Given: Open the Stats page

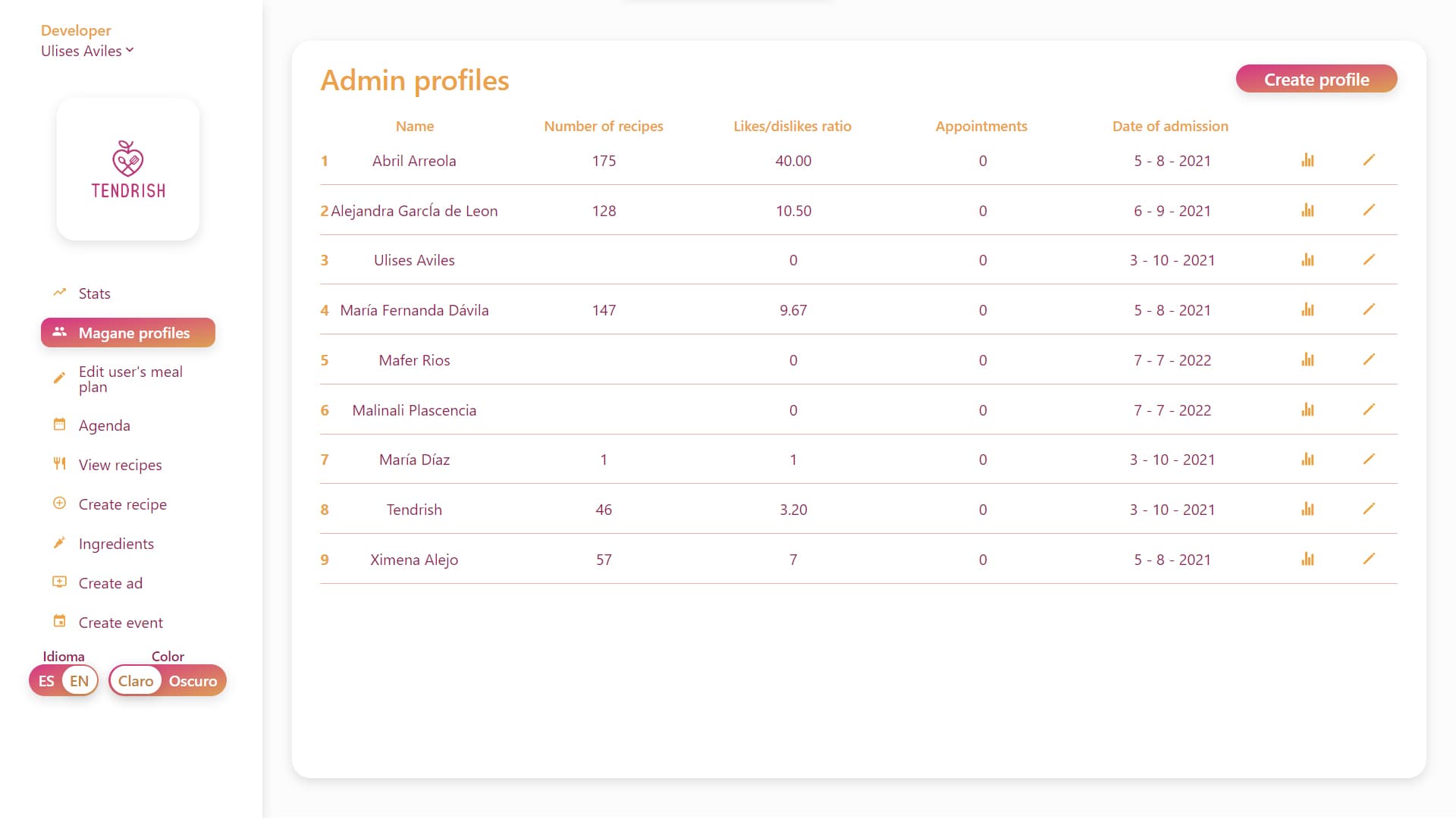Looking at the screenshot, I should coord(94,293).
